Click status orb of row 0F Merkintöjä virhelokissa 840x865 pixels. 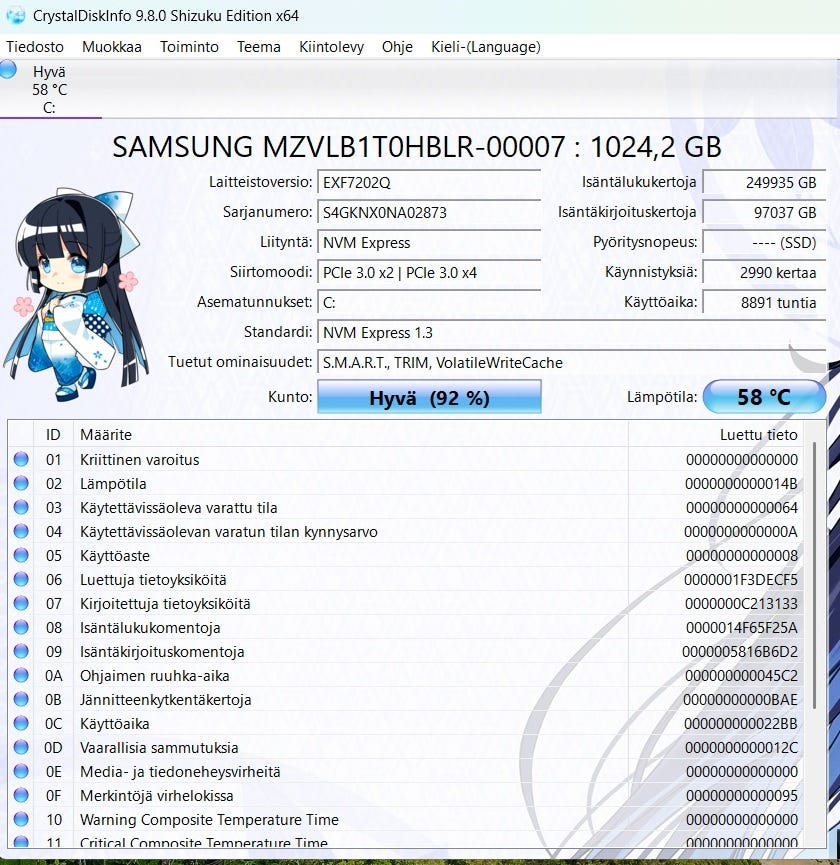coord(21,795)
